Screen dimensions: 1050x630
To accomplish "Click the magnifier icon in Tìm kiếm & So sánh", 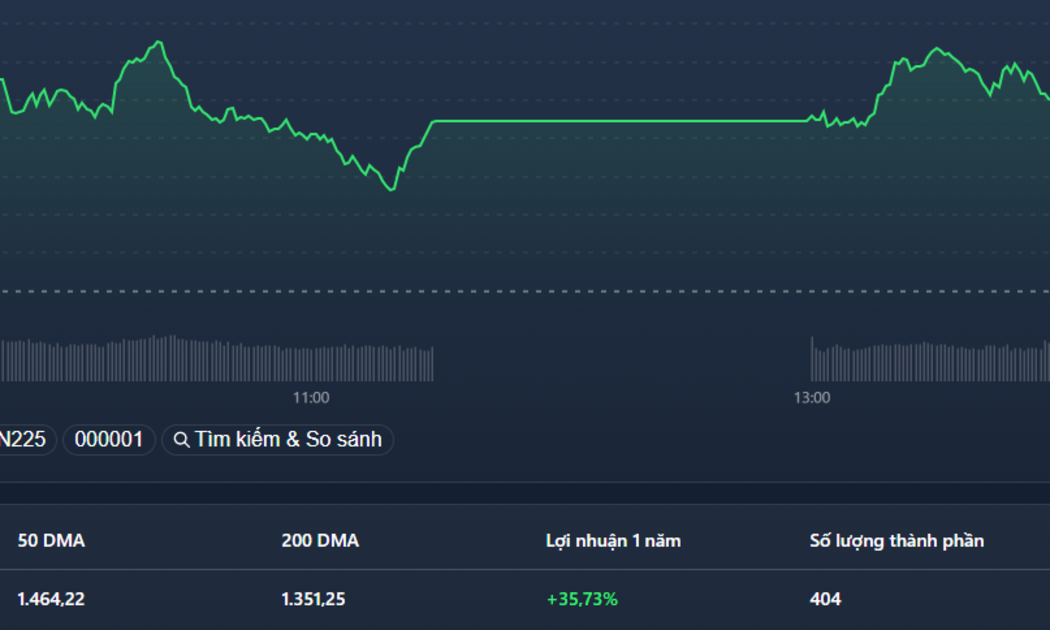I will (181, 440).
